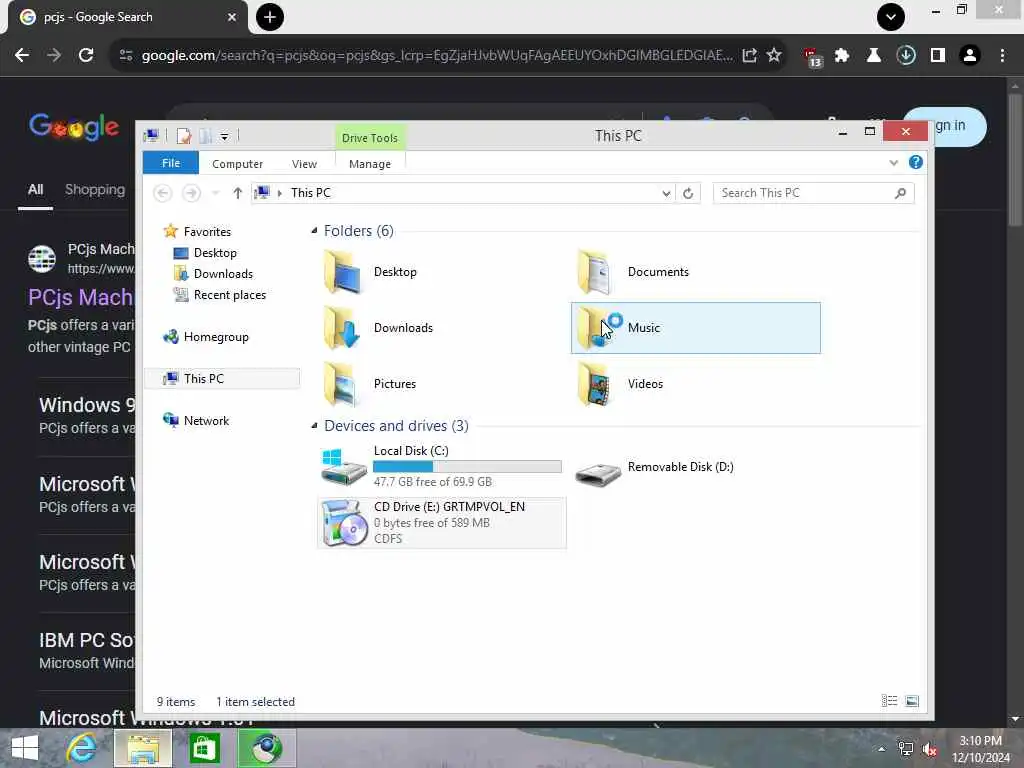
Task: Open the Windows Start button
Action: pyautogui.click(x=25, y=748)
